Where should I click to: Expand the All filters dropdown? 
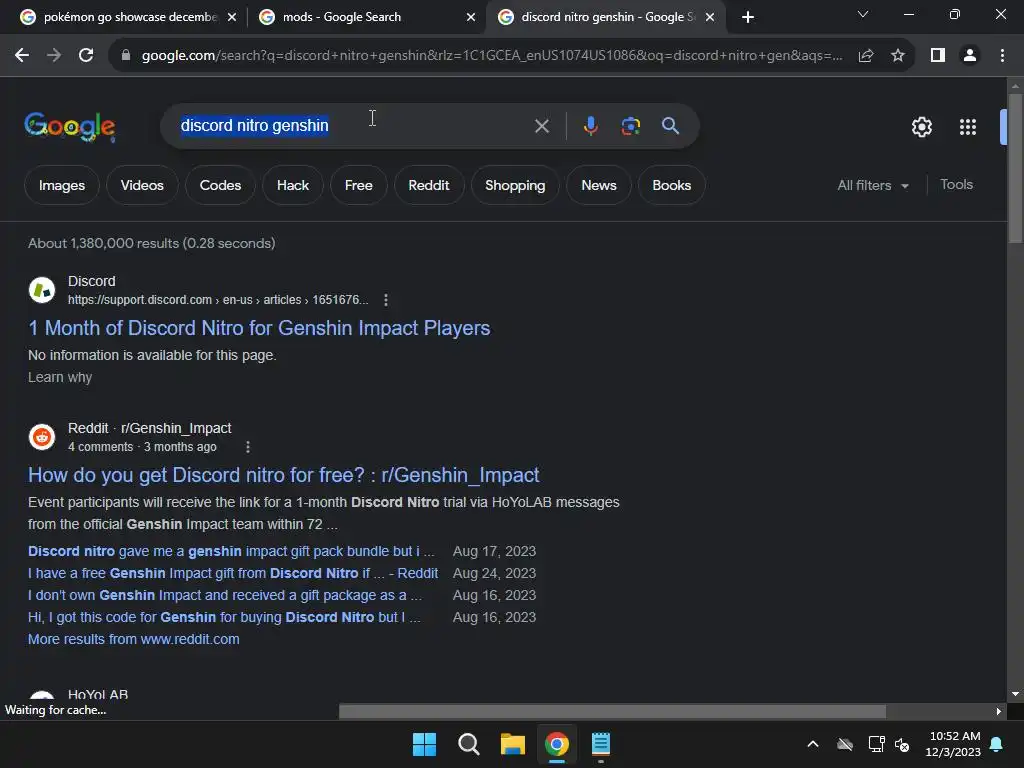(873, 185)
